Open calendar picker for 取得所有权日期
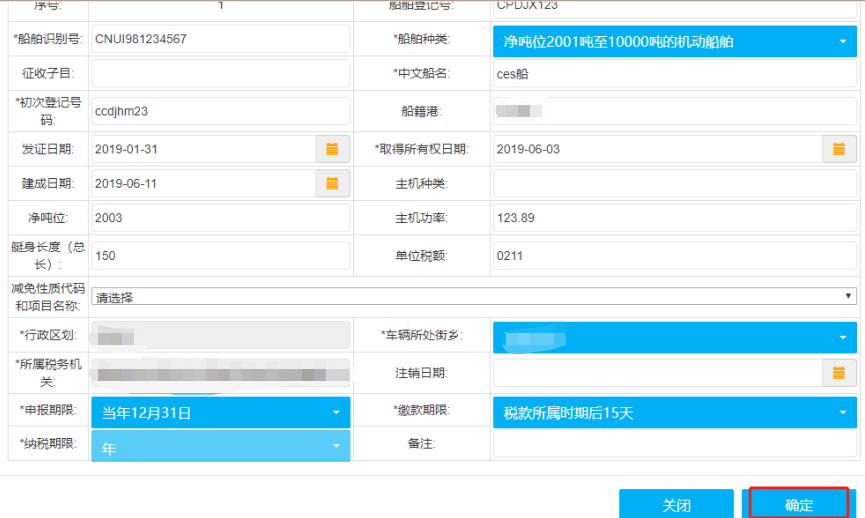 pyautogui.click(x=839, y=149)
